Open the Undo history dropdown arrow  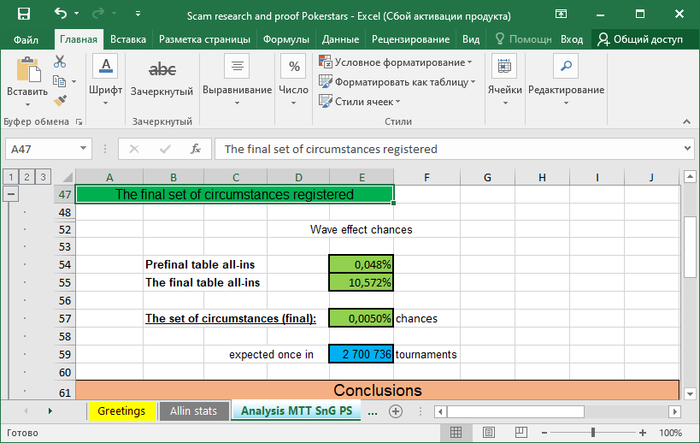(76, 13)
